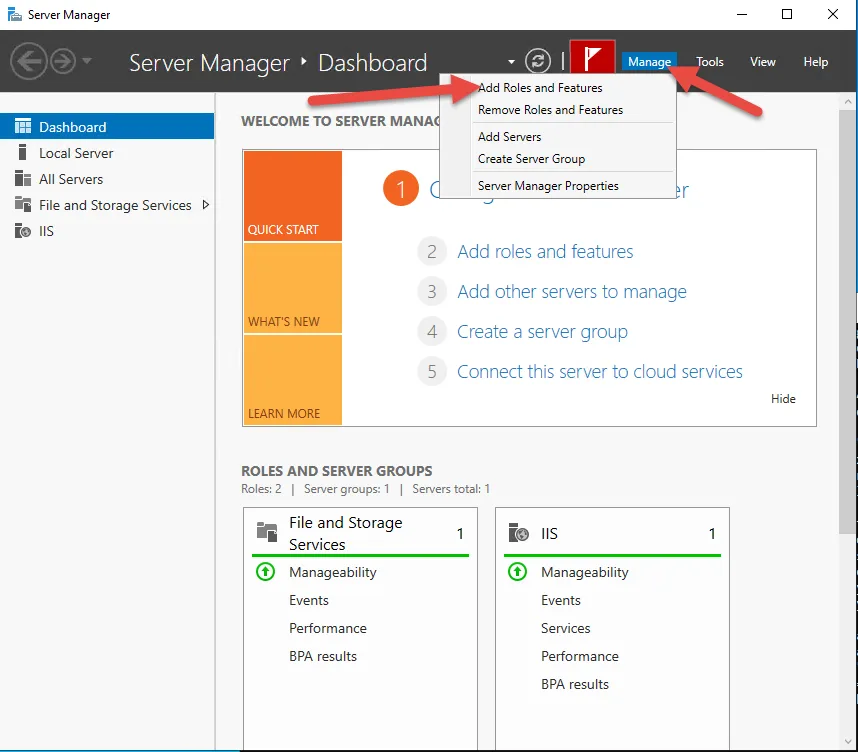Click Connect this server to cloud services
This screenshot has width=858, height=752.
click(599, 372)
